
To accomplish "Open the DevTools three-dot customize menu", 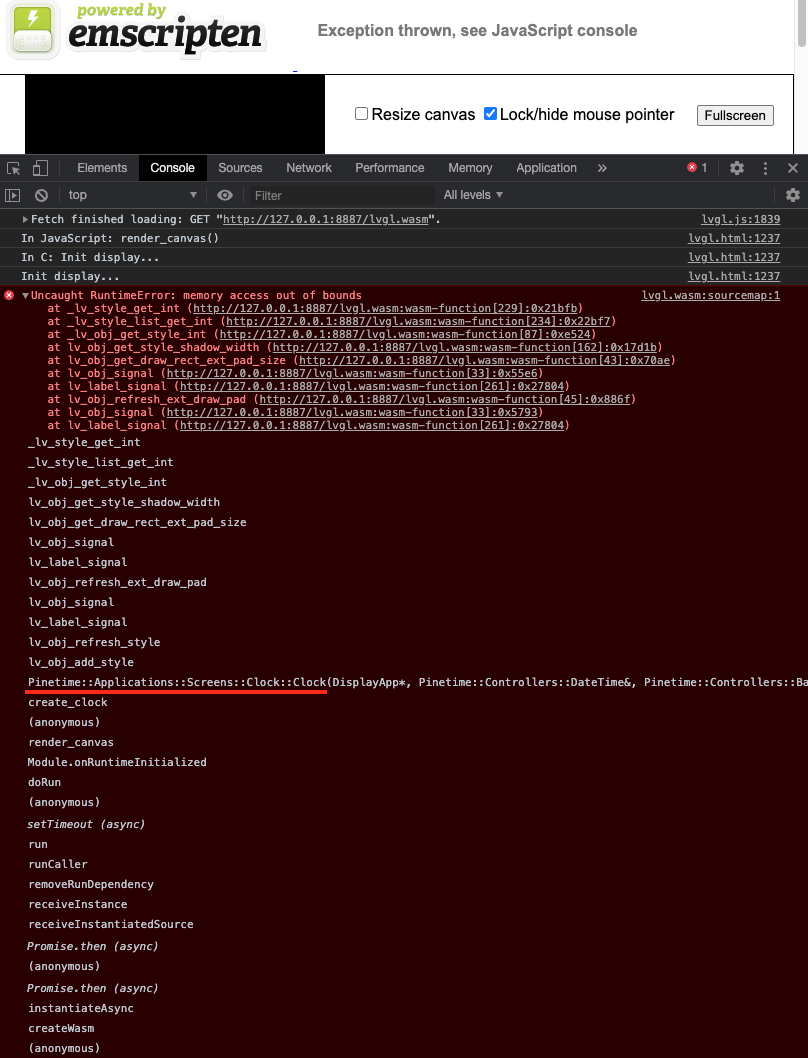I will tap(766, 168).
